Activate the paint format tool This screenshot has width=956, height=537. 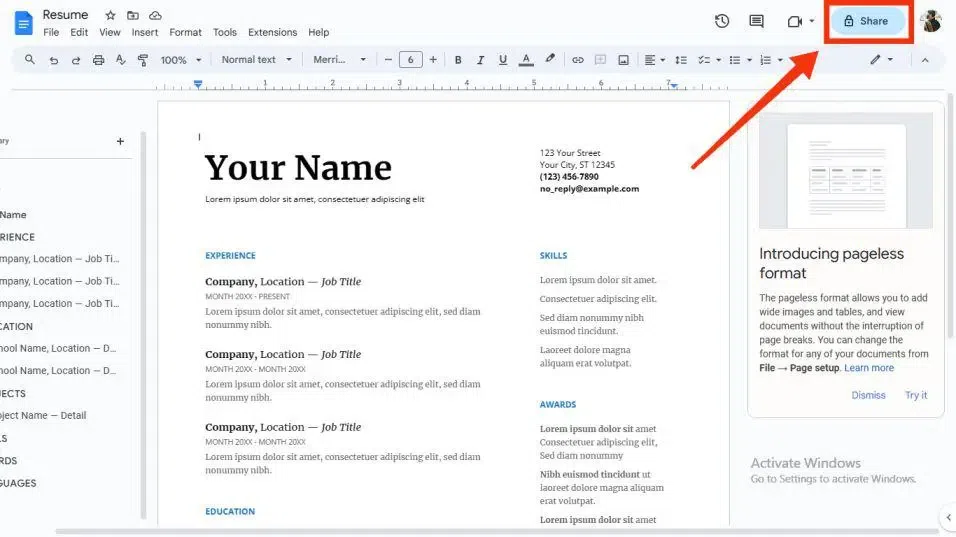point(143,60)
